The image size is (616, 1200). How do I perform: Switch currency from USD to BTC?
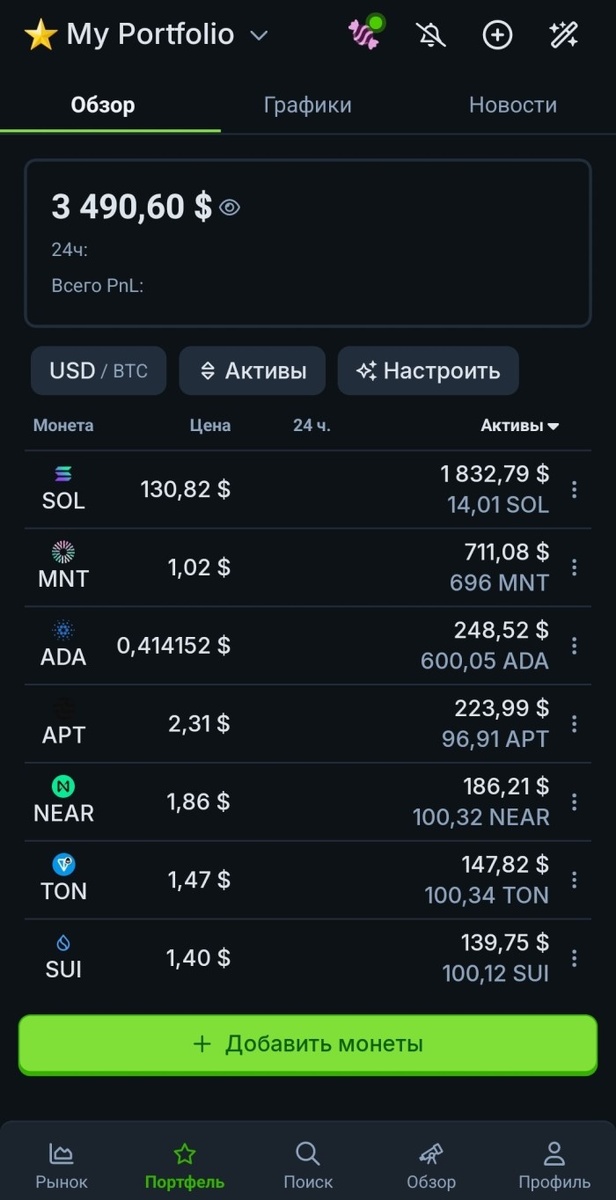(98, 370)
